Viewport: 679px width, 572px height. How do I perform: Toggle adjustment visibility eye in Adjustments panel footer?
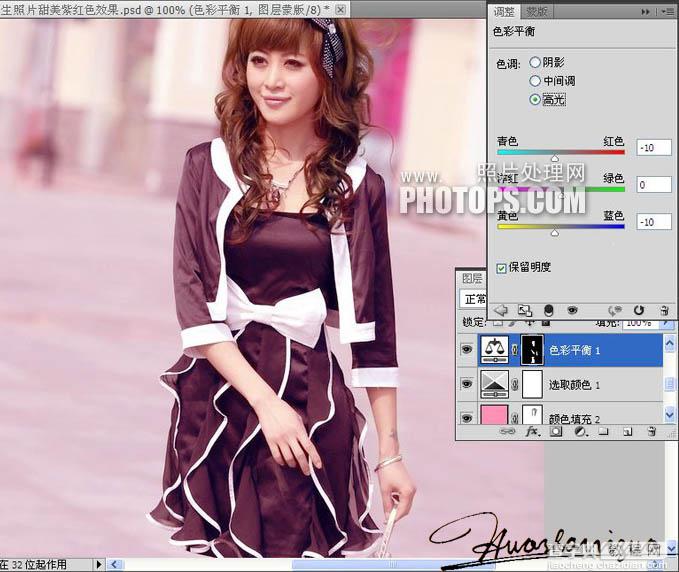point(572,310)
